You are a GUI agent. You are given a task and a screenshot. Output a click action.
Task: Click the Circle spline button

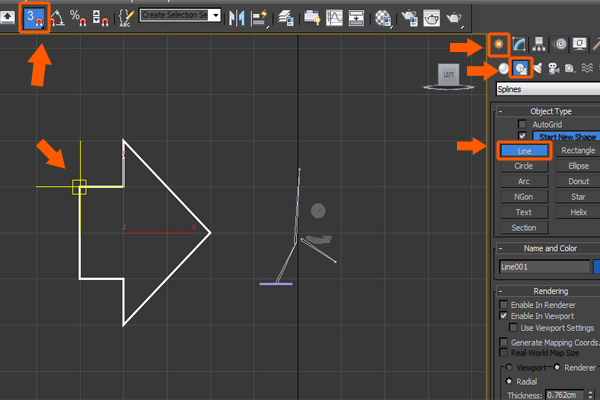pos(524,166)
